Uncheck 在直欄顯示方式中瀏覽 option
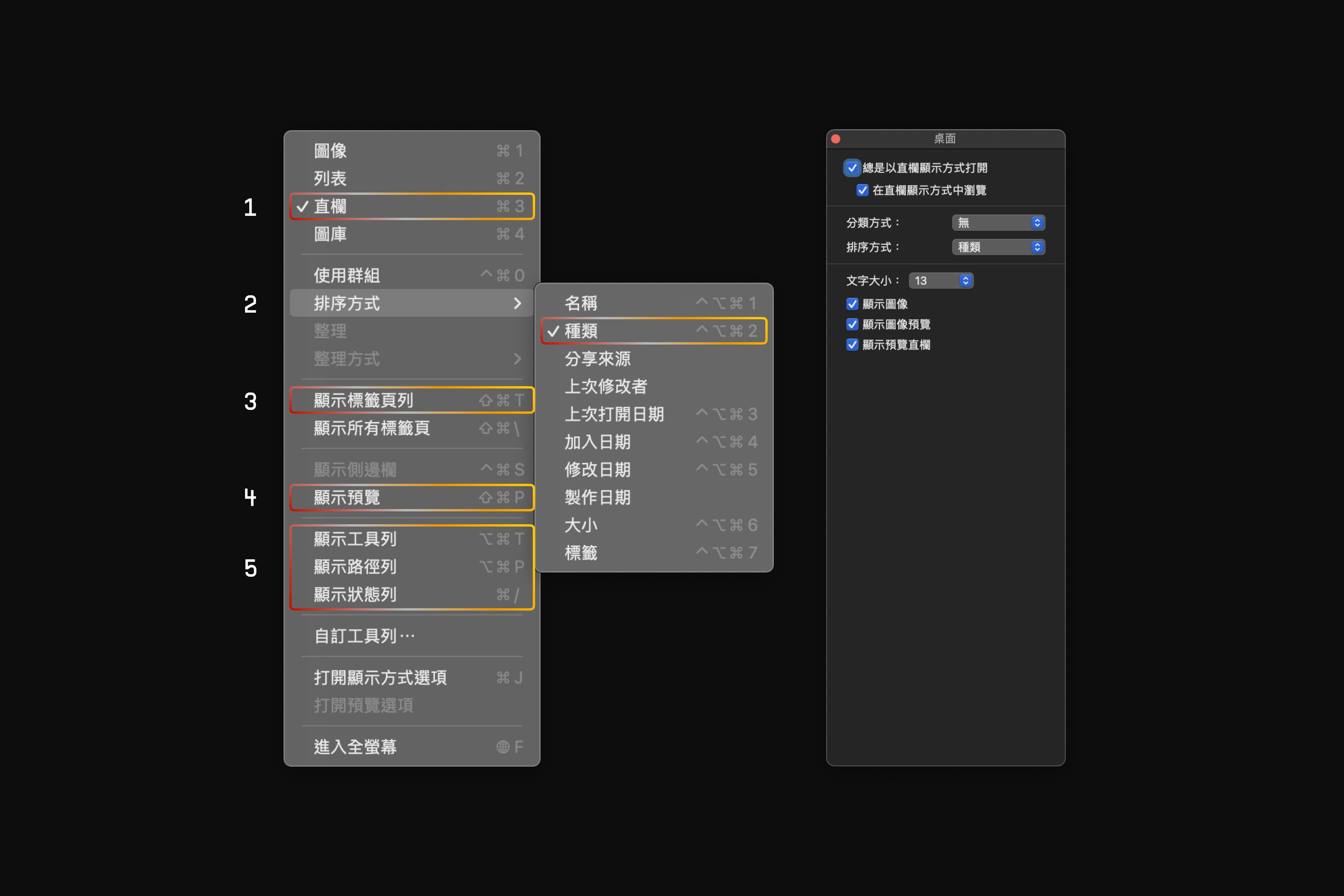 [862, 190]
